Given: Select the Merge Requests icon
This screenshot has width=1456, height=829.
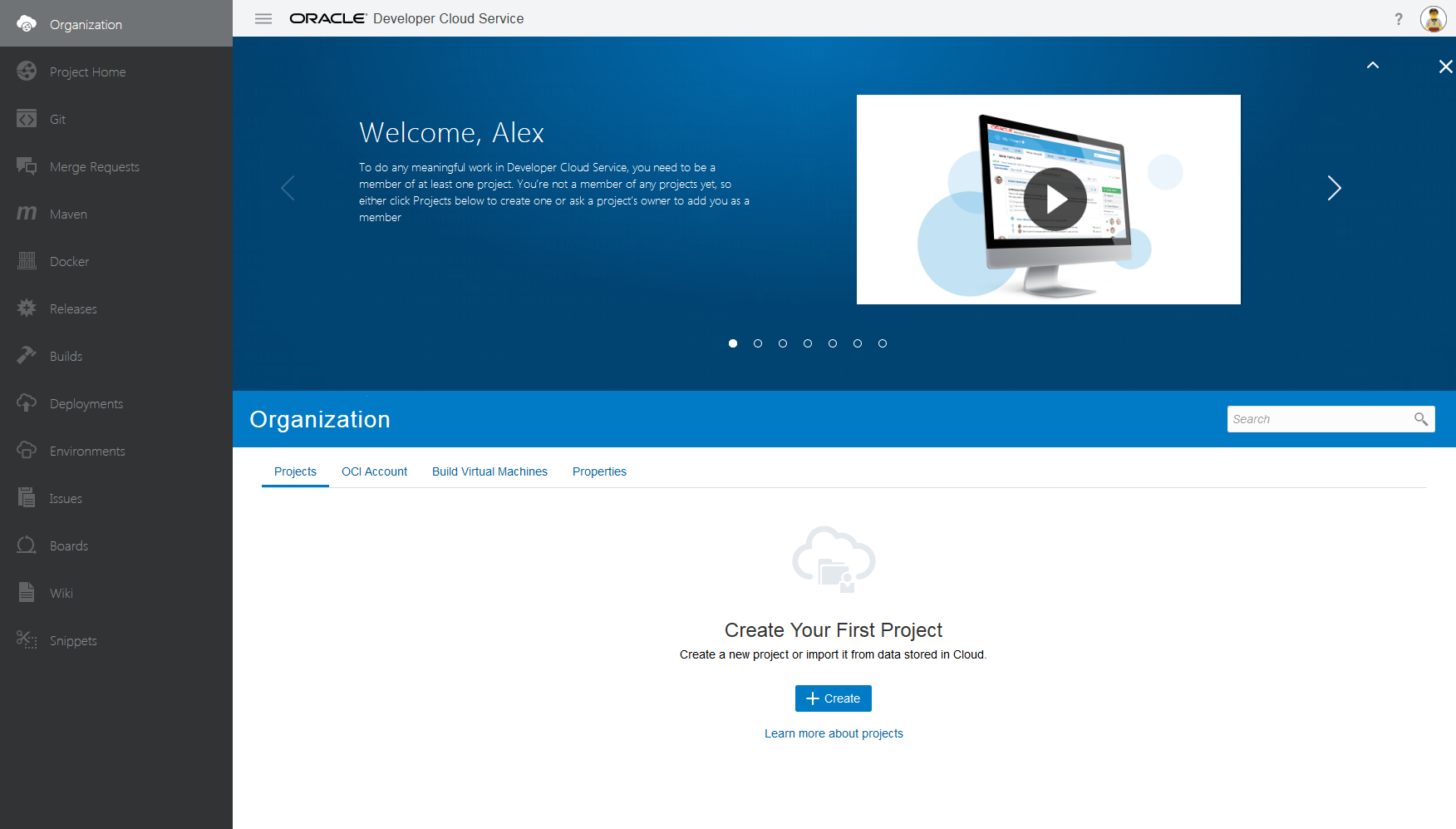Looking at the screenshot, I should [27, 166].
